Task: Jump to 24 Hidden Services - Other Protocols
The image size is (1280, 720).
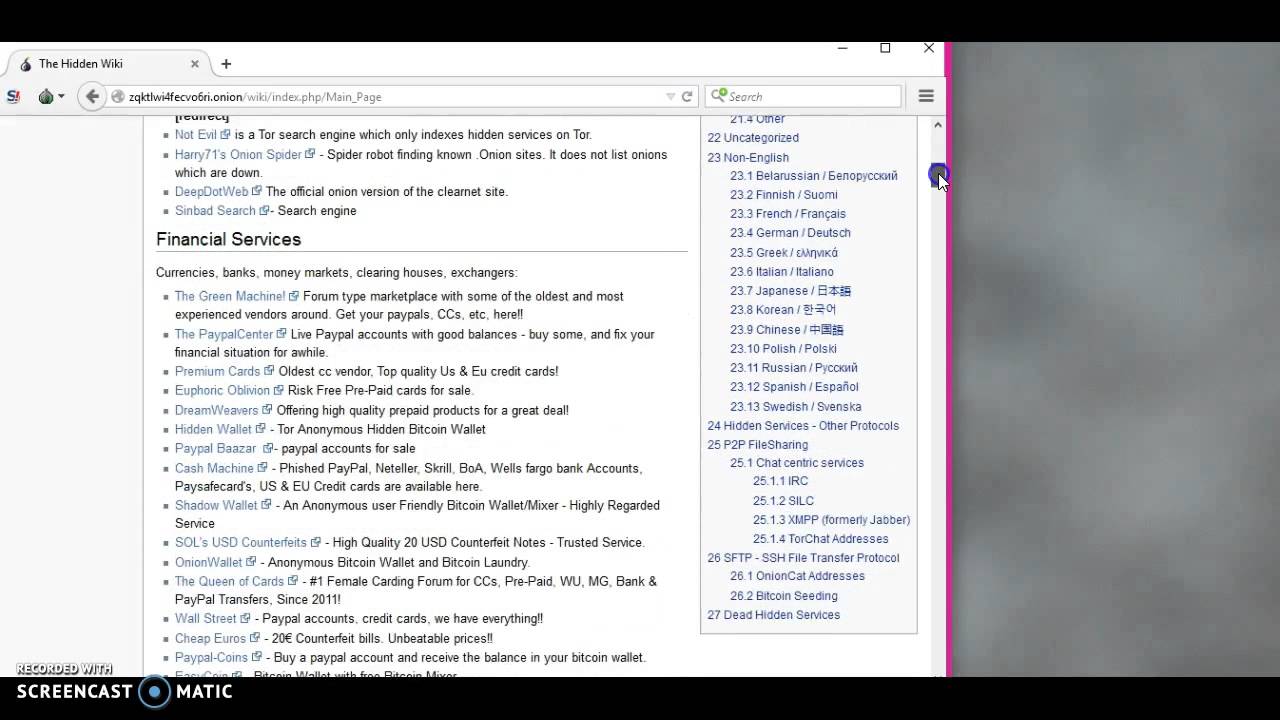Action: point(803,426)
